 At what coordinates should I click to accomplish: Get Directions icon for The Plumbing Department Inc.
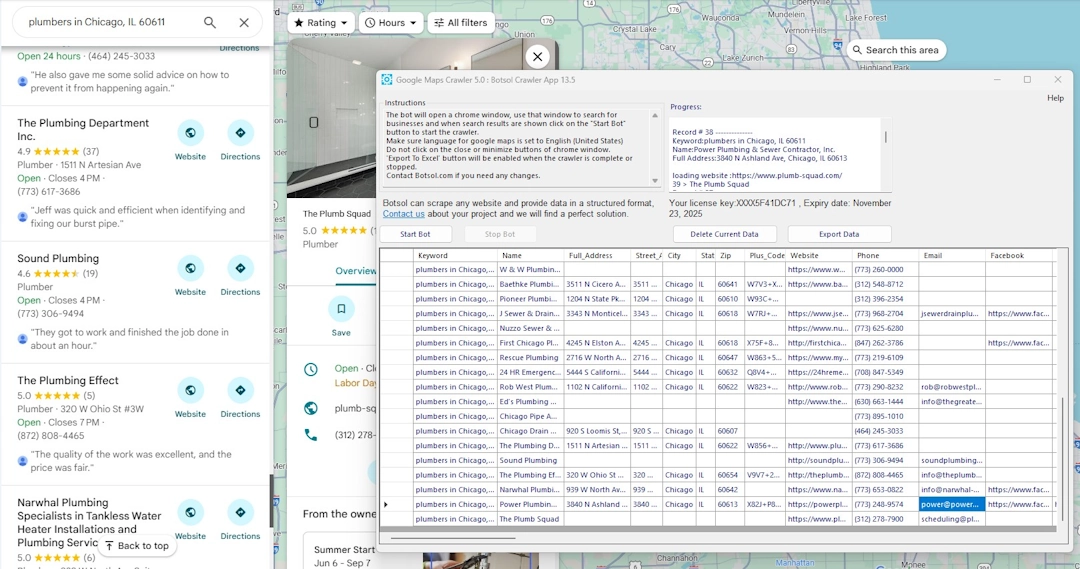point(240,133)
